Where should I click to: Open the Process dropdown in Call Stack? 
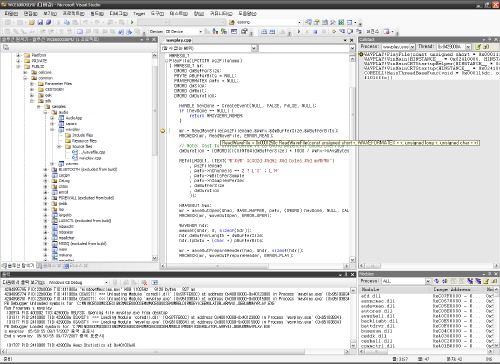[x=412, y=47]
